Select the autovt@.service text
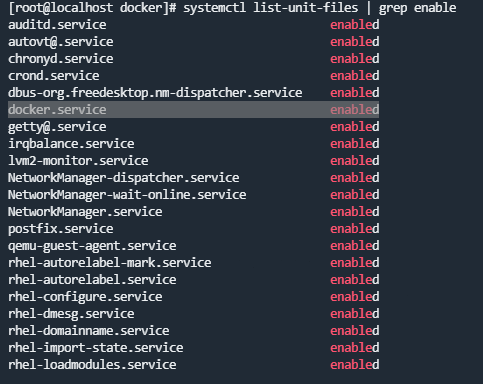Viewport: 483px width, 384px height. point(61,42)
